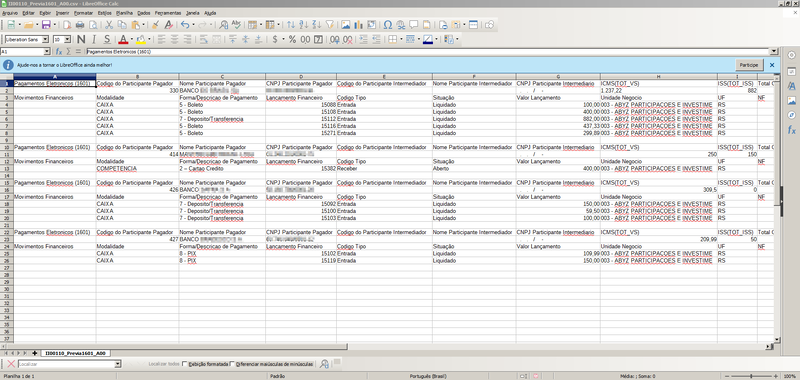The height and width of the screenshot is (380, 800).
Task: Open the Editar menu
Action: pos(29,12)
